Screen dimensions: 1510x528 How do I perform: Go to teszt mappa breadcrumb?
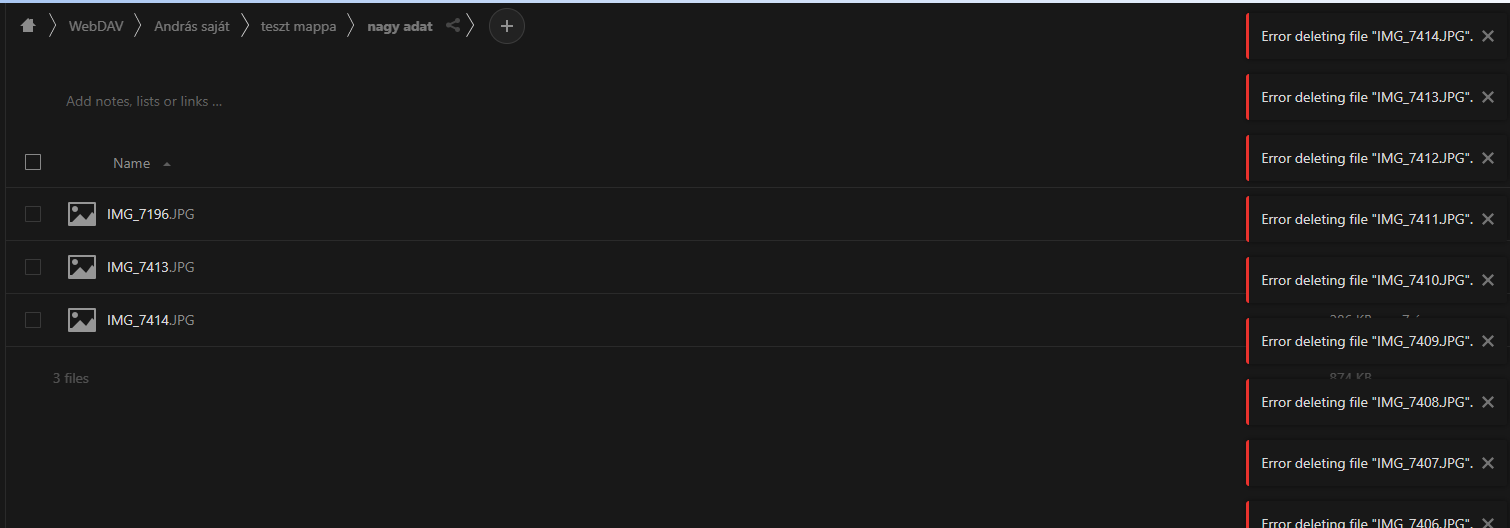pyautogui.click(x=299, y=27)
